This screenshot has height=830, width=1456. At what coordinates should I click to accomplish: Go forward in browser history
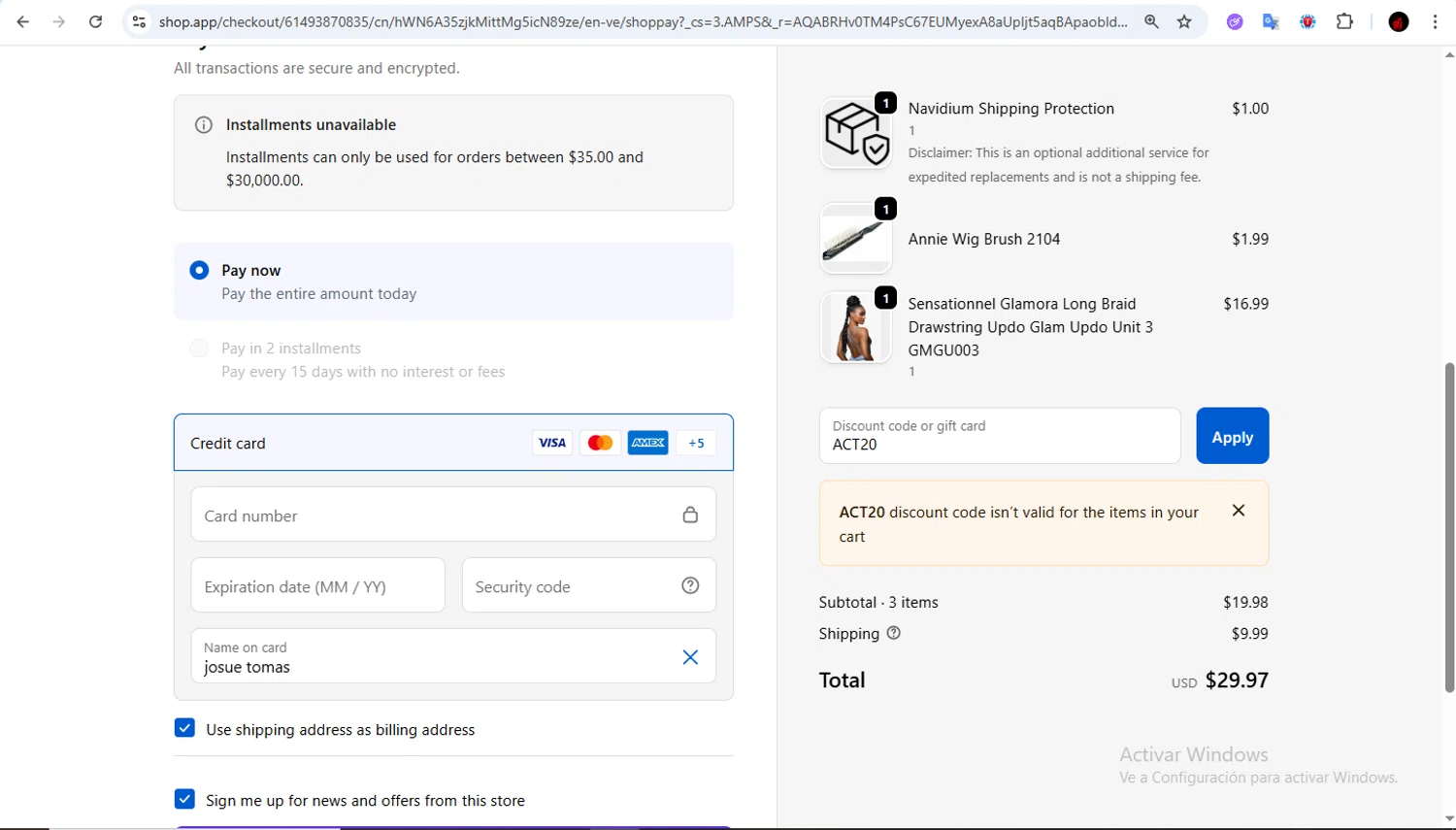59,21
